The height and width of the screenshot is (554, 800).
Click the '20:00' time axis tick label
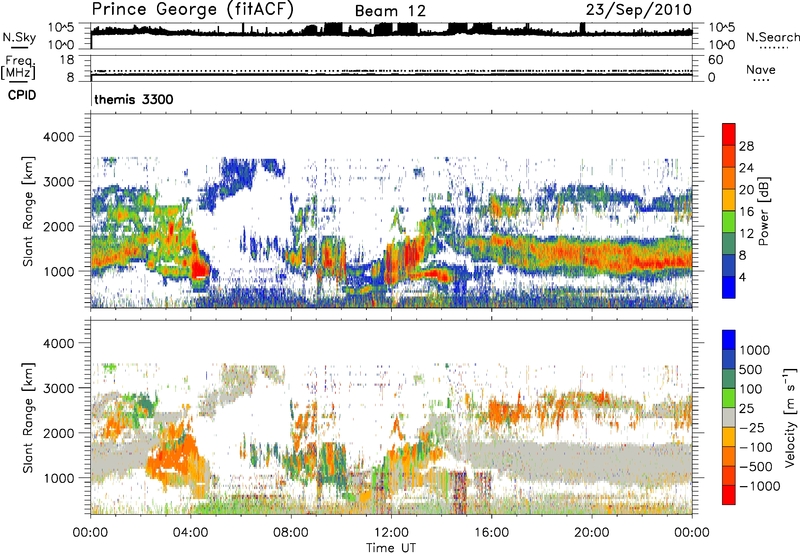pos(591,533)
